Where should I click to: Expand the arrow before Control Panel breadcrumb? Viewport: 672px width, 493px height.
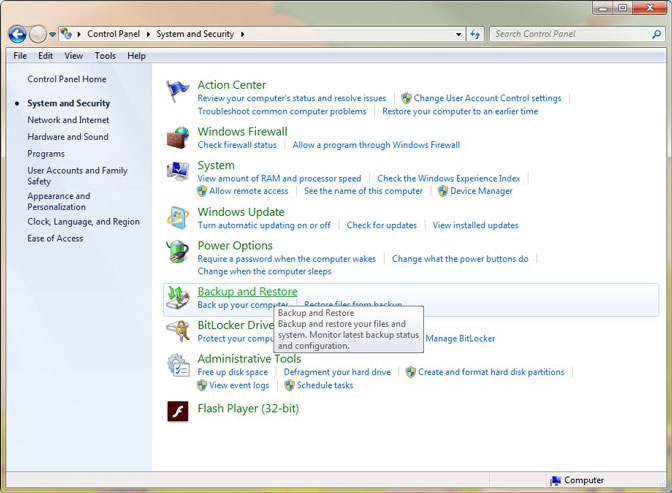[79, 34]
